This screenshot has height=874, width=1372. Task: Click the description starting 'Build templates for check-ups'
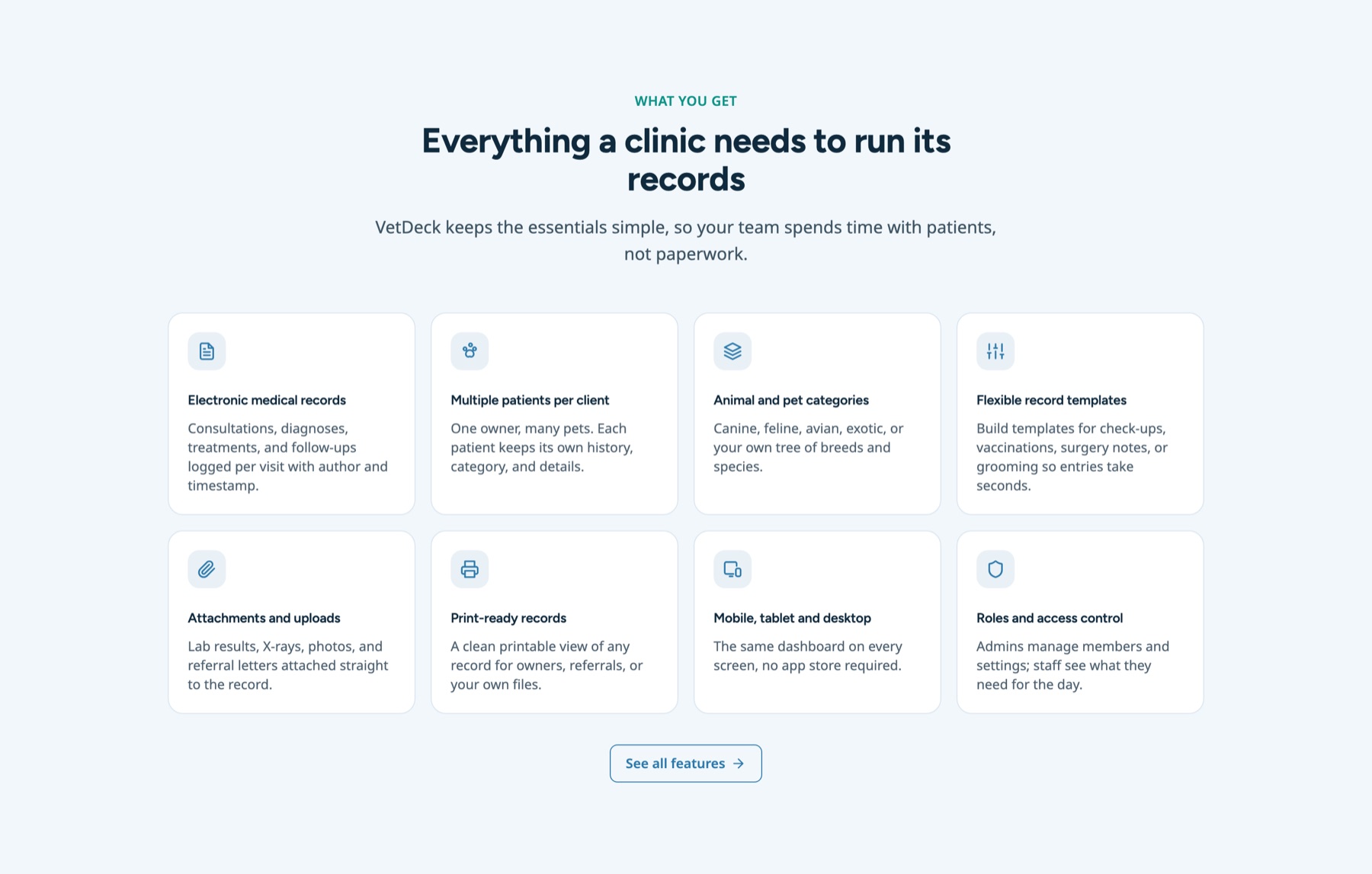click(1072, 457)
